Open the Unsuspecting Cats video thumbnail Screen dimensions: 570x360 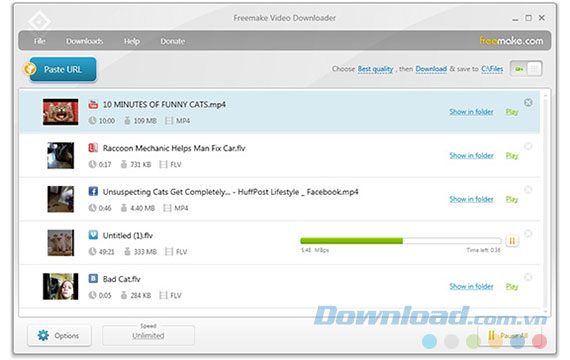60,199
